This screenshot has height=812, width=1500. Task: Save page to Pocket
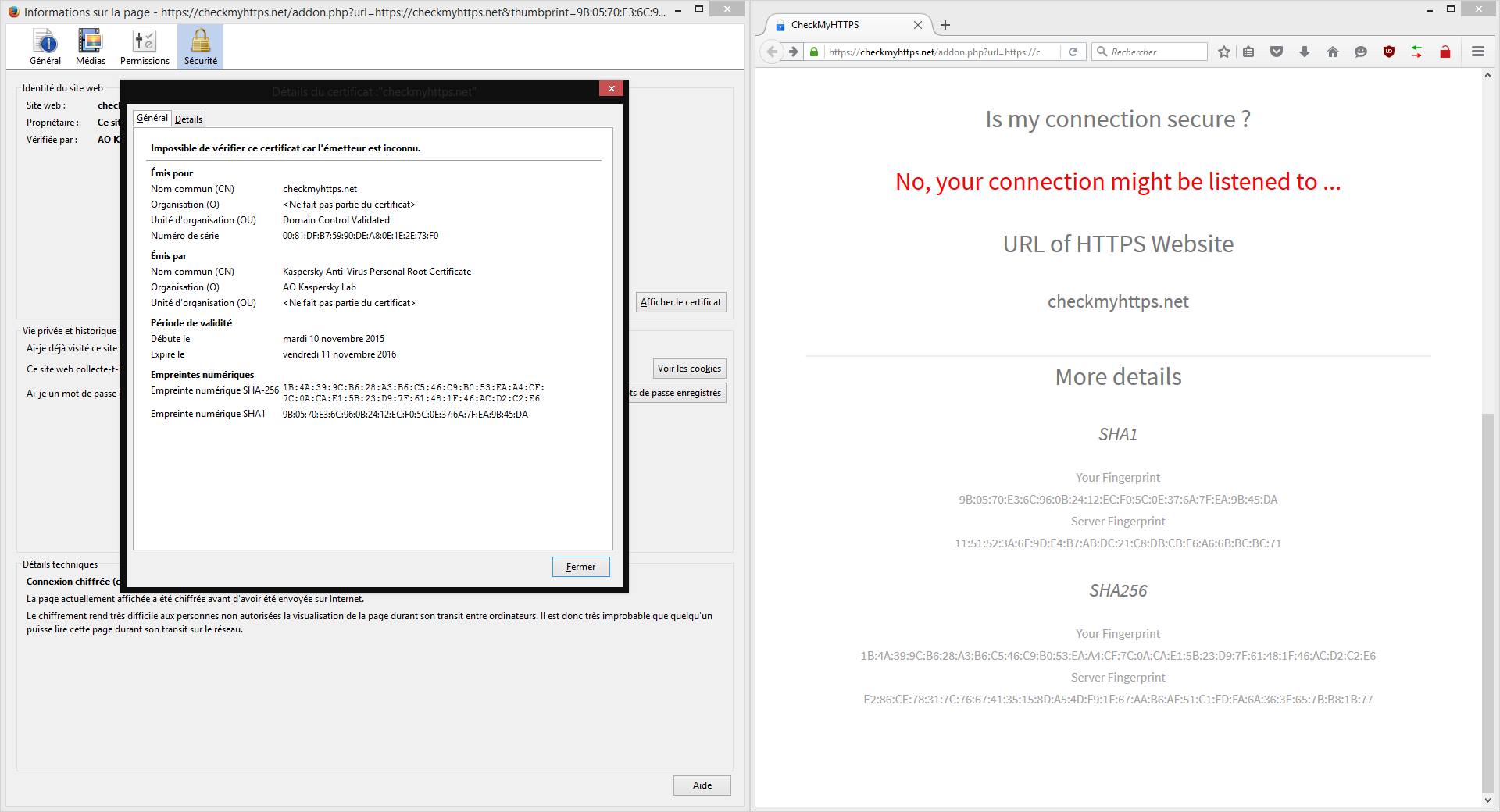[x=1277, y=52]
